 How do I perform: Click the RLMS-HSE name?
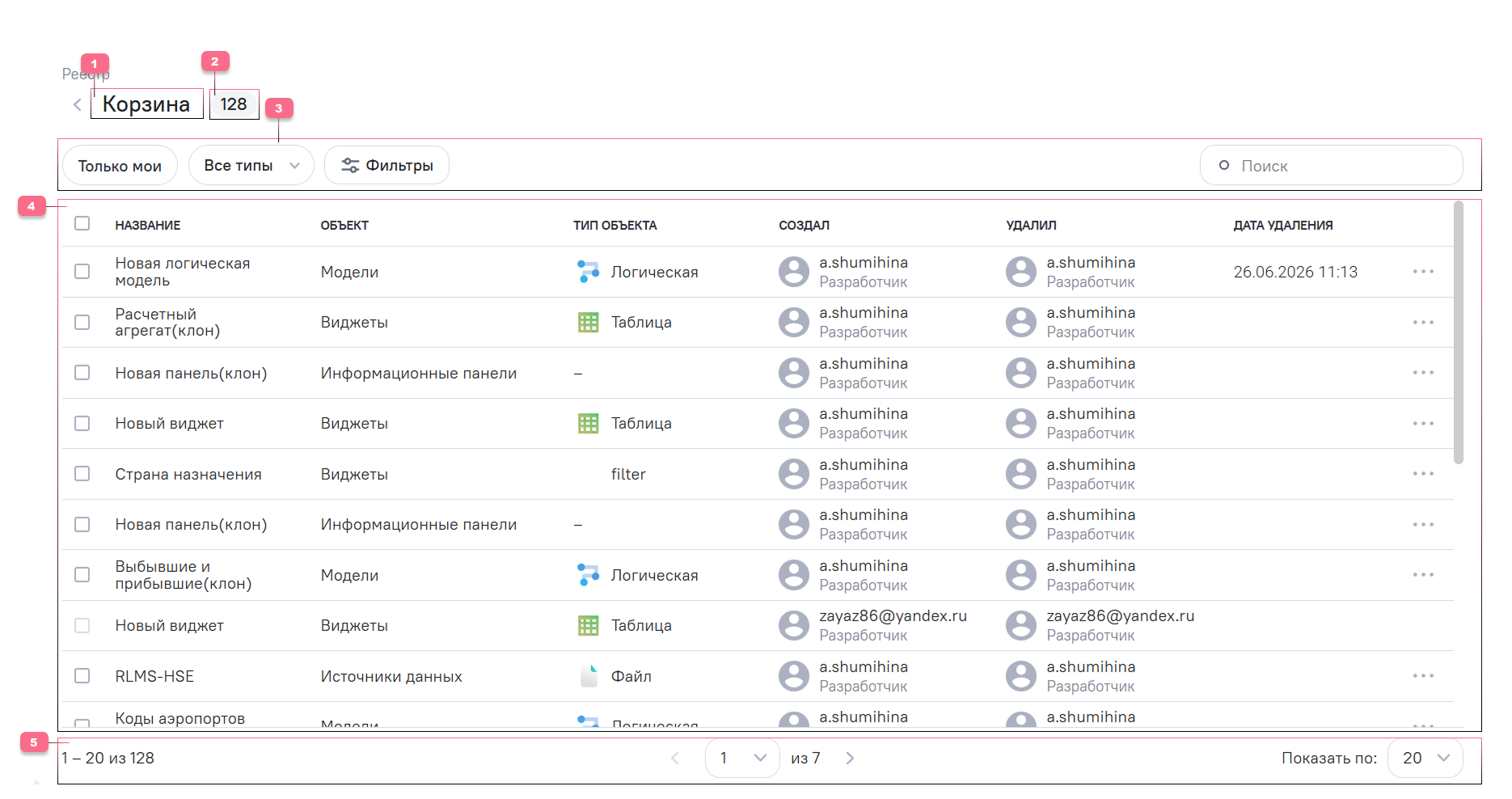[x=154, y=677]
